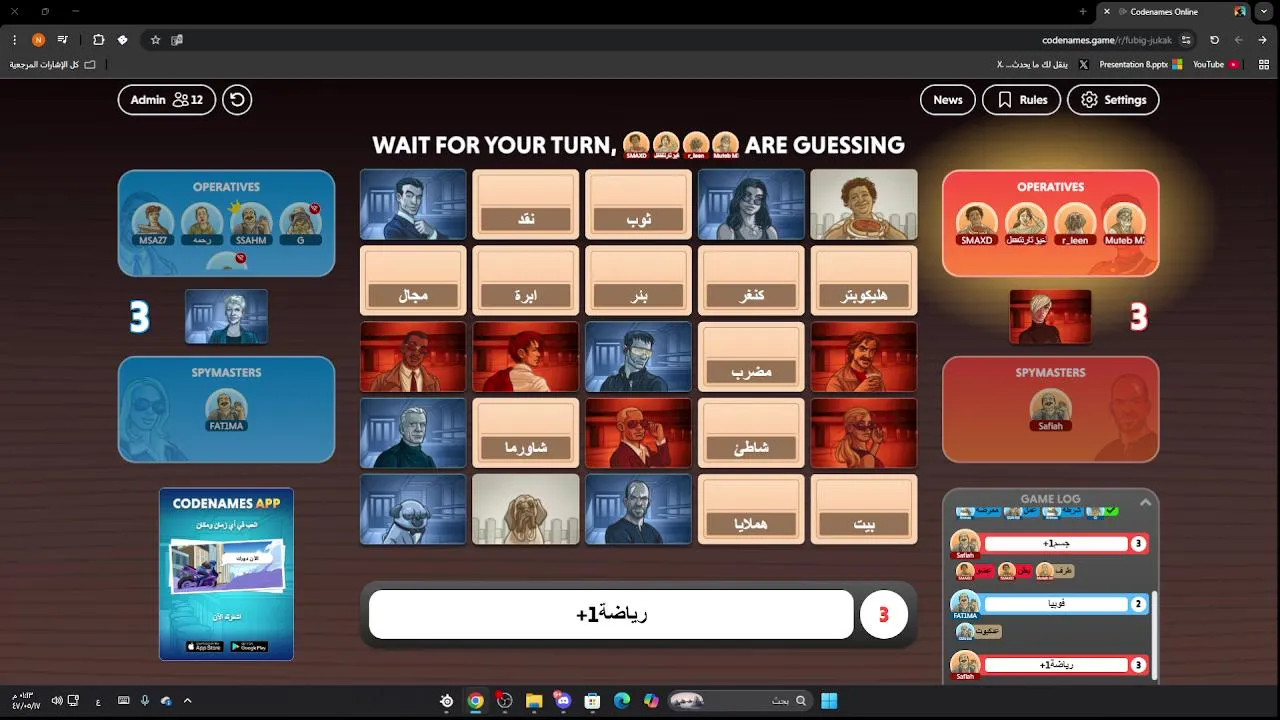Collapse the Game Log panel
Viewport: 1280px width, 720px height.
coord(1146,502)
